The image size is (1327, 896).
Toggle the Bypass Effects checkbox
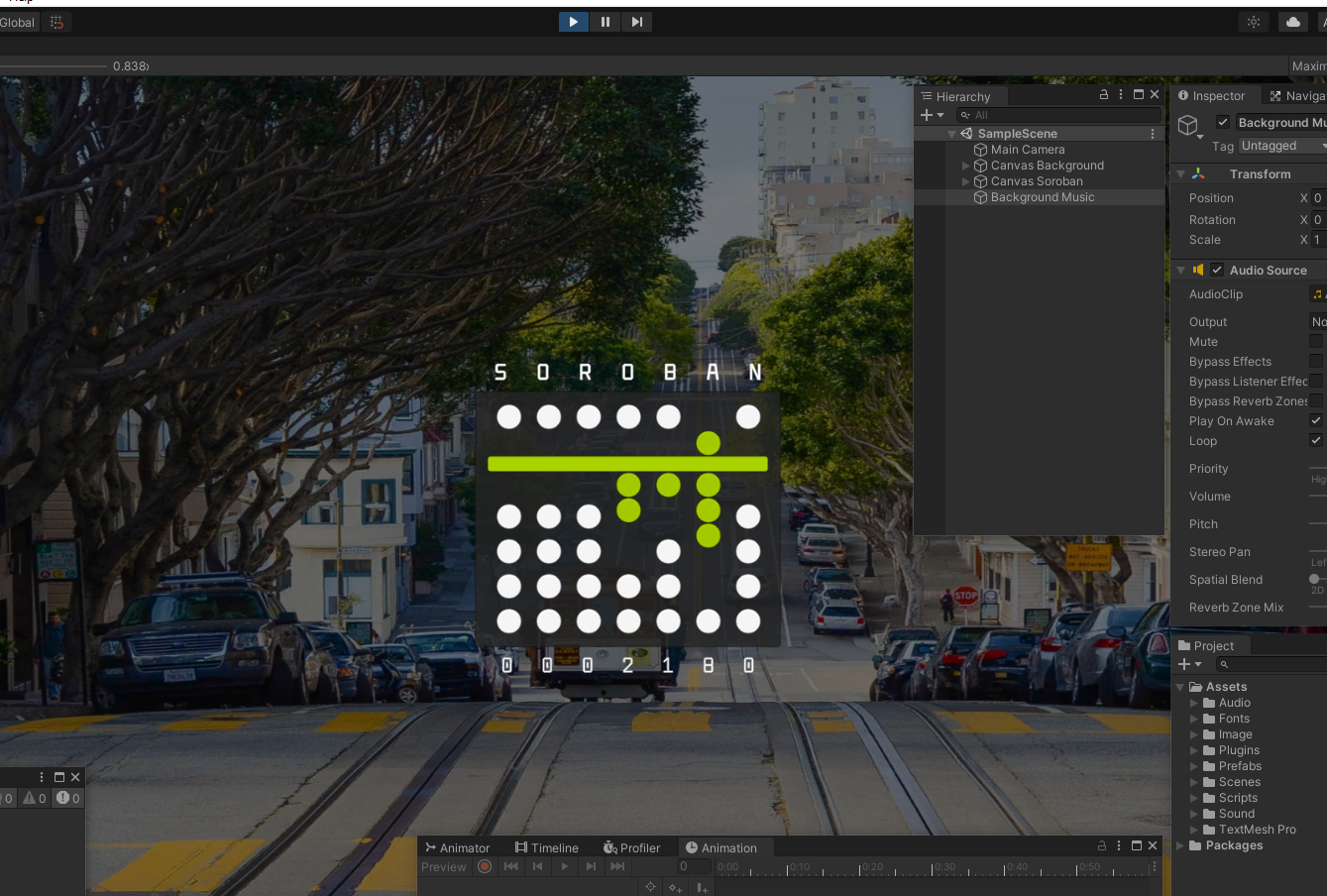click(x=1316, y=362)
